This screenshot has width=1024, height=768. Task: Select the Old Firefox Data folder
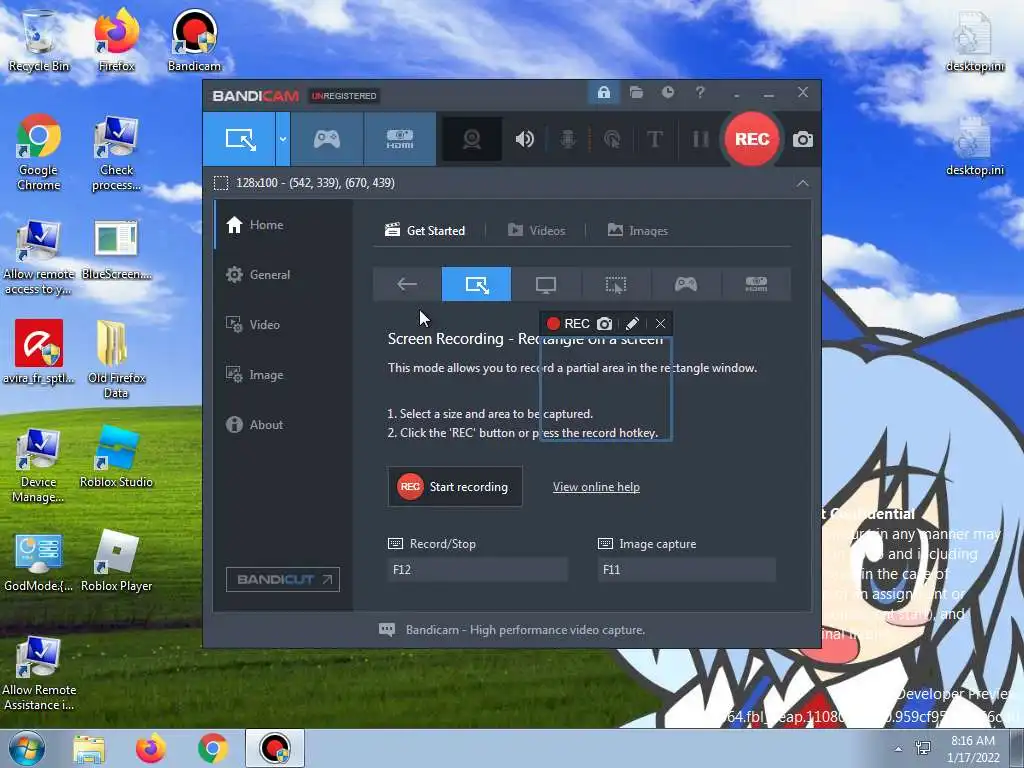(116, 359)
